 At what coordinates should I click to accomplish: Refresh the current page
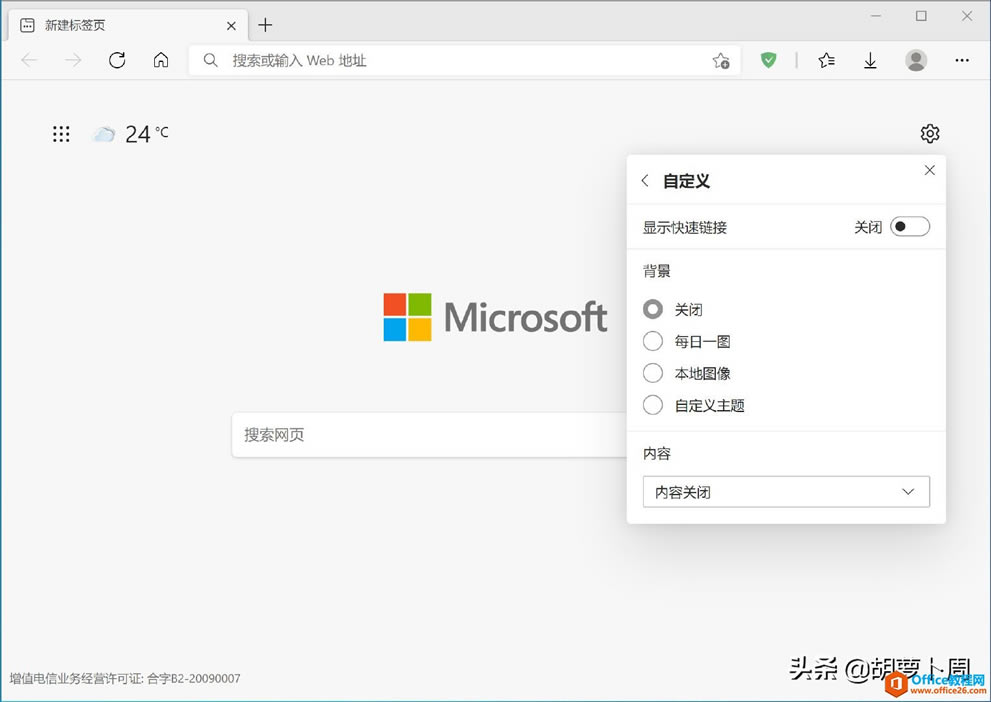pyautogui.click(x=117, y=60)
